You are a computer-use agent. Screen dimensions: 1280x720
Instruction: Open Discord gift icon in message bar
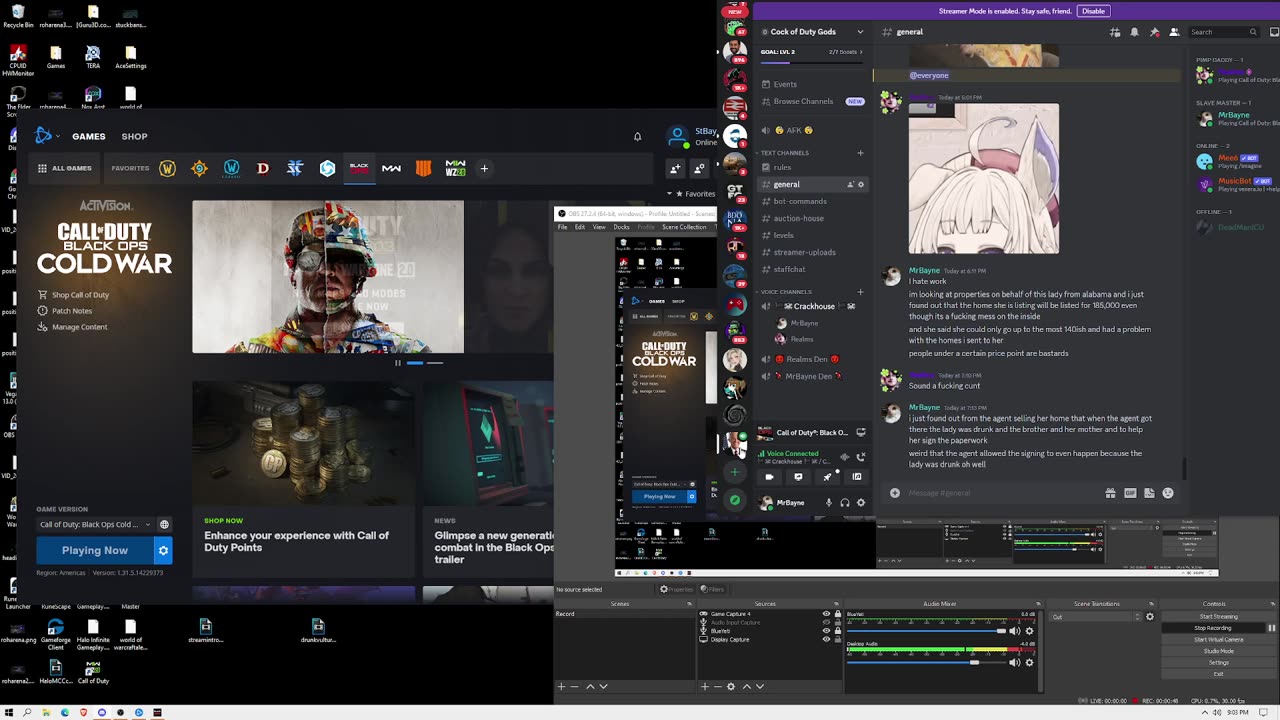pos(1110,493)
